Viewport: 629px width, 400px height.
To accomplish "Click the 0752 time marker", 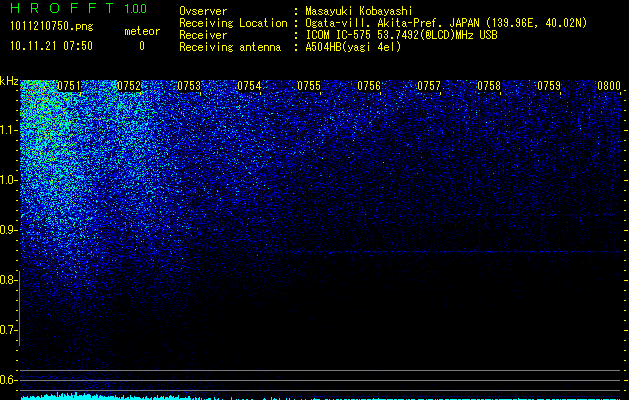I will pyautogui.click(x=129, y=86).
